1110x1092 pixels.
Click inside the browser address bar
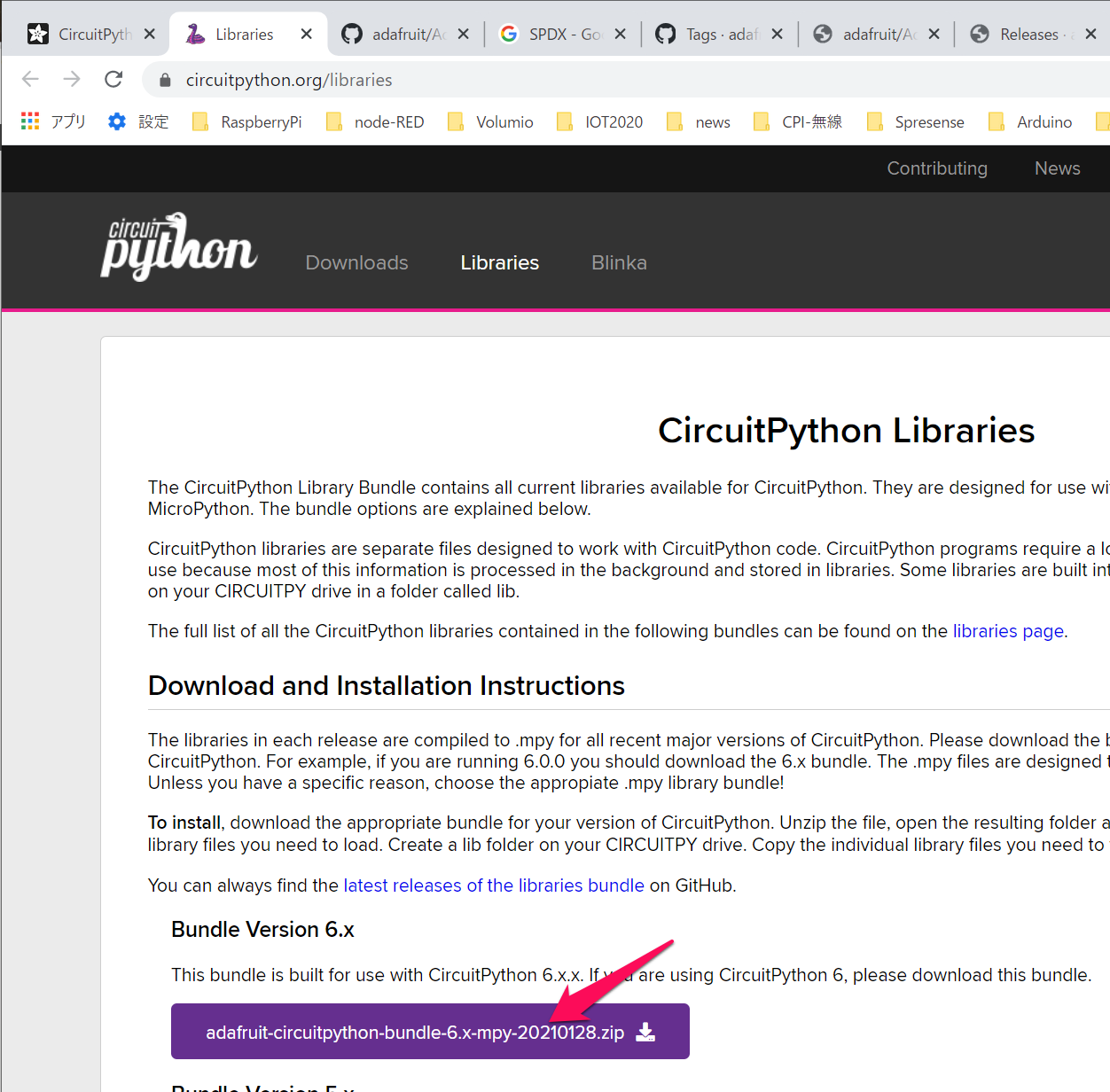pos(355,80)
